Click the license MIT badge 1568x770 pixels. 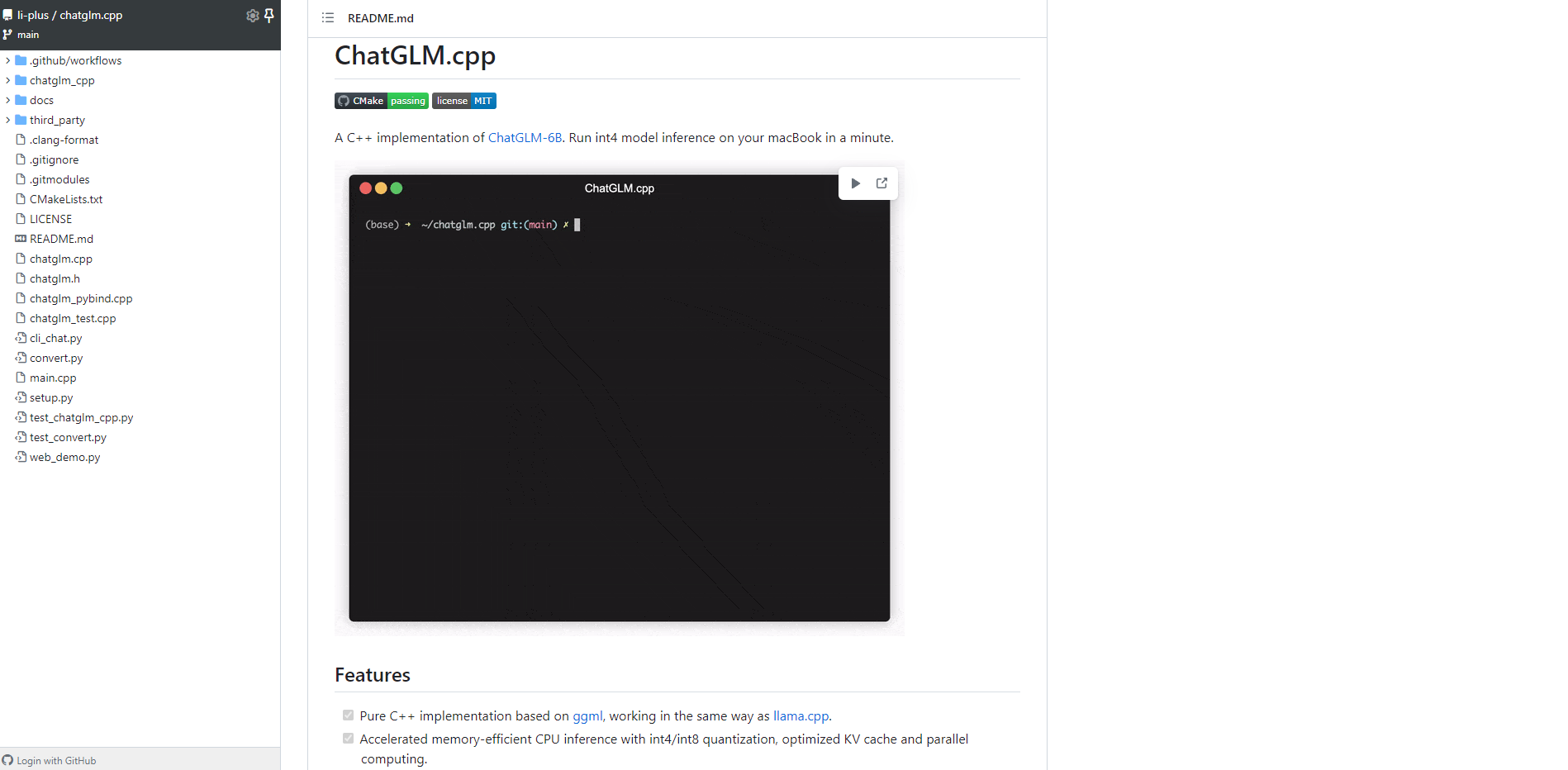464,101
